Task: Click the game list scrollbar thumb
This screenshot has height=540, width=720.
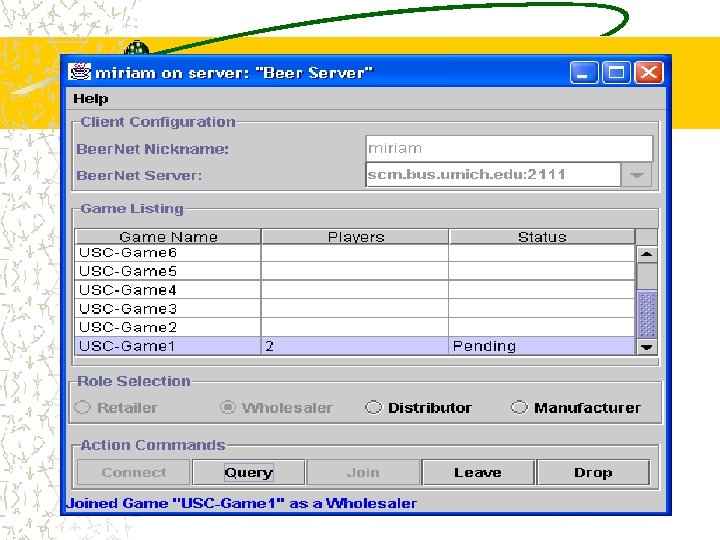Action: (647, 314)
